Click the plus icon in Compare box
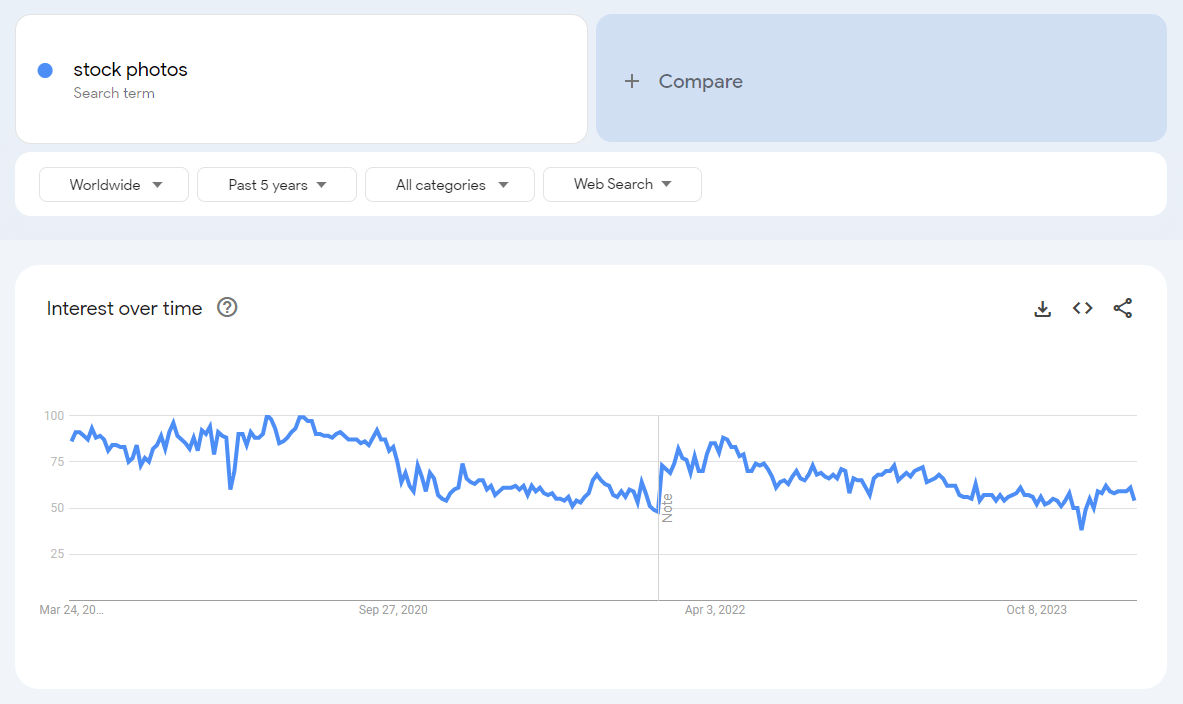 click(x=631, y=82)
